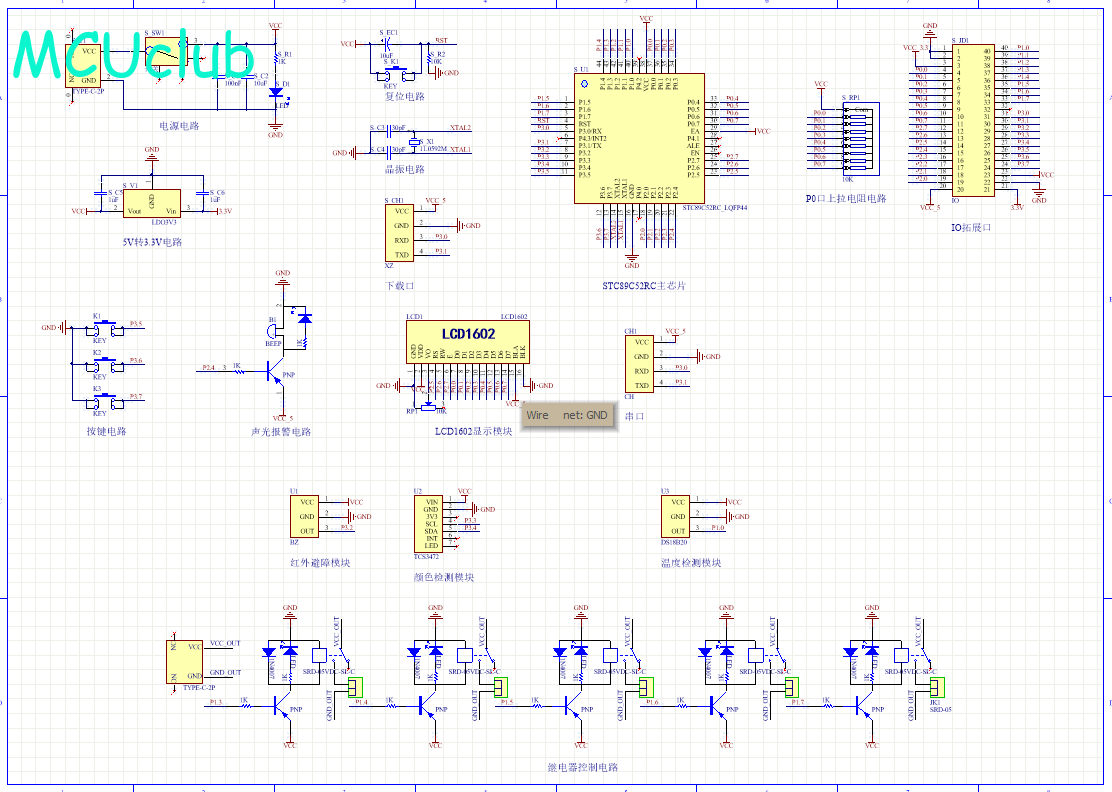Click the CH1 serial port connector

point(641,364)
